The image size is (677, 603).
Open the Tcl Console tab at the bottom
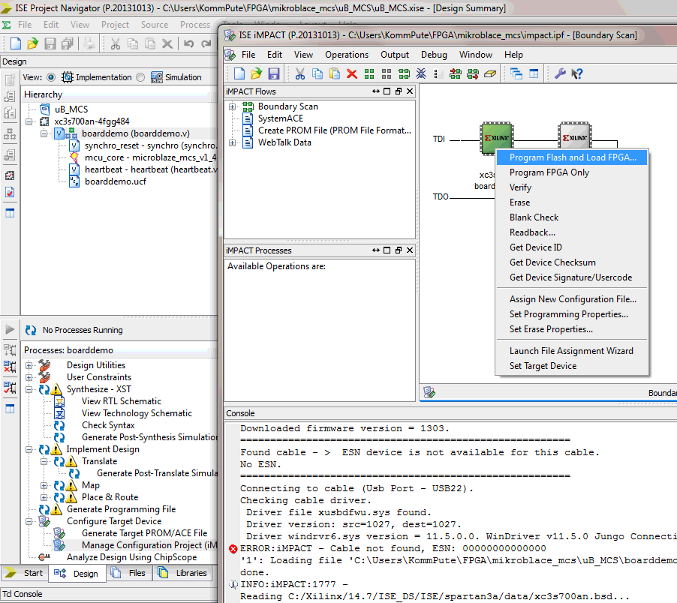pos(22,594)
